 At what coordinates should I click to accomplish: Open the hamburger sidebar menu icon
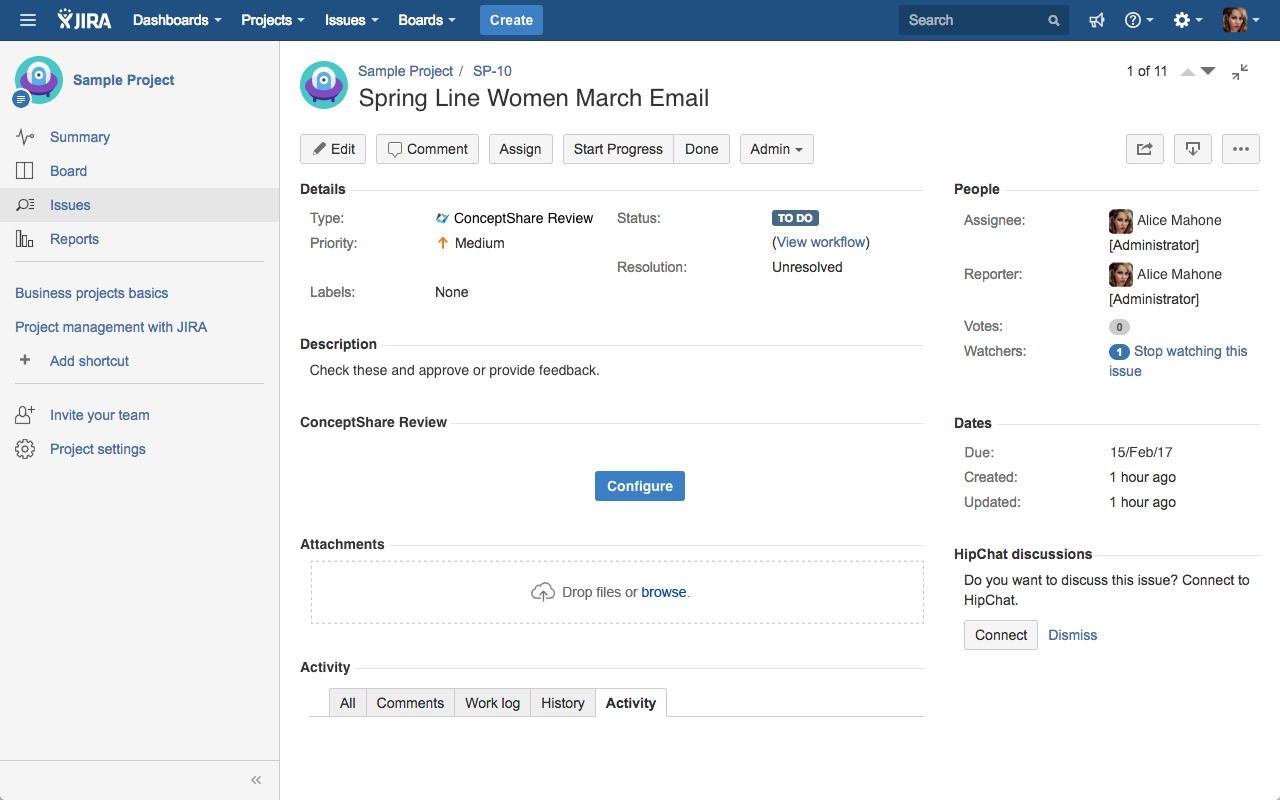[x=28, y=20]
